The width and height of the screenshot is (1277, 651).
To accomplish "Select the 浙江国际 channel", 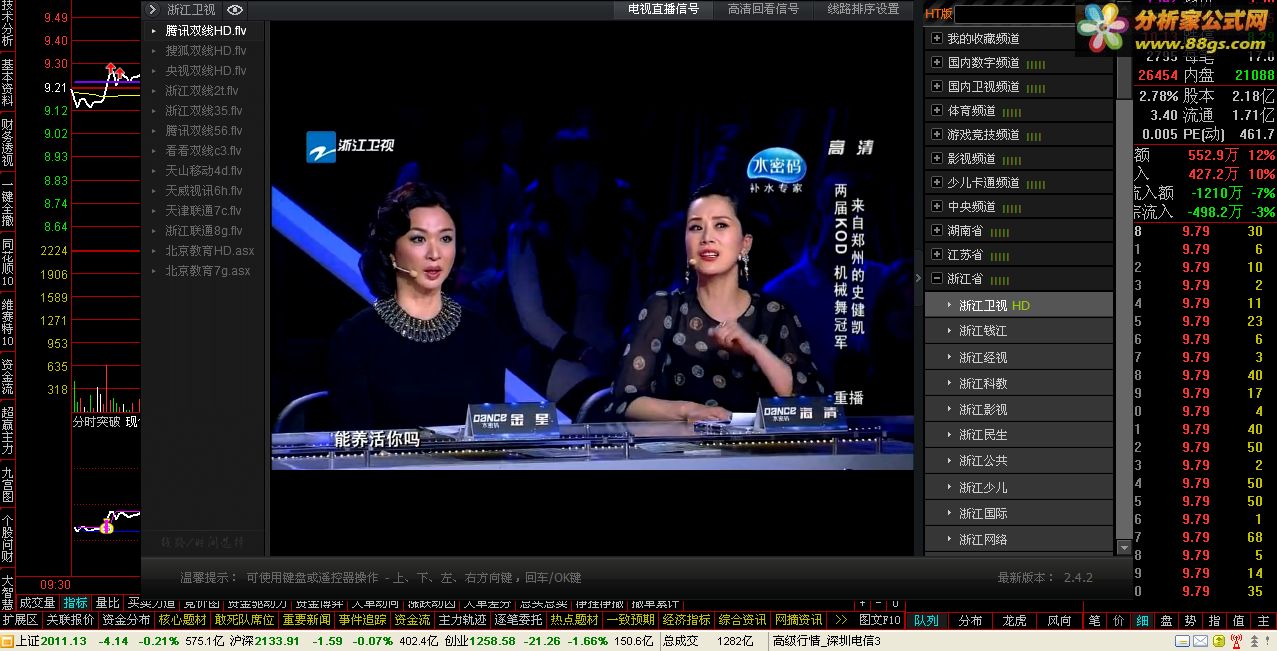I will (1018, 513).
